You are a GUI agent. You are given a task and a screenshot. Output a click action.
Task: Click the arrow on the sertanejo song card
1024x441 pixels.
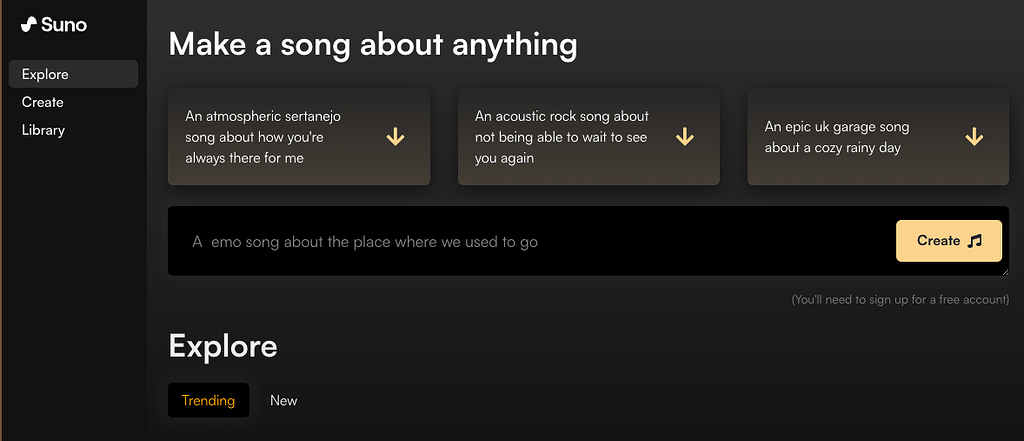[x=395, y=137]
